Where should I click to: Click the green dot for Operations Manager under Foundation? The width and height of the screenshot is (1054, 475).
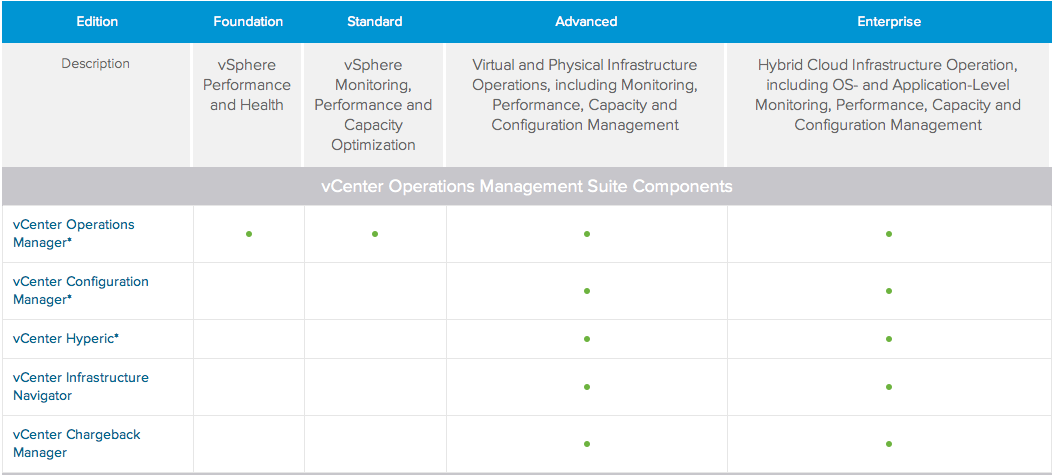click(248, 234)
